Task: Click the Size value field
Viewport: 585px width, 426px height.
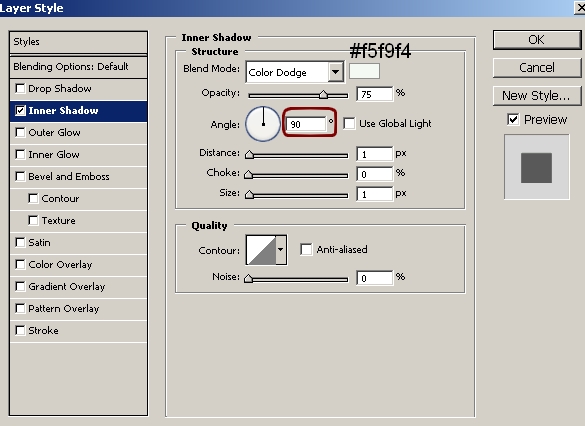Action: [375, 194]
